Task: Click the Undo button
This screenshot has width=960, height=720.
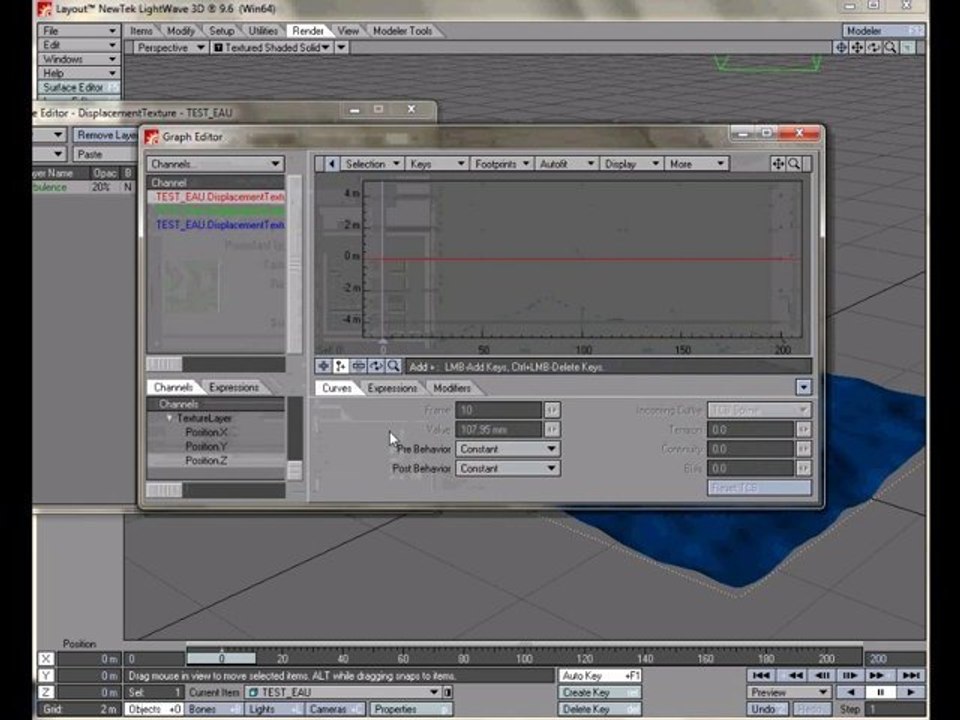Action: [x=768, y=709]
